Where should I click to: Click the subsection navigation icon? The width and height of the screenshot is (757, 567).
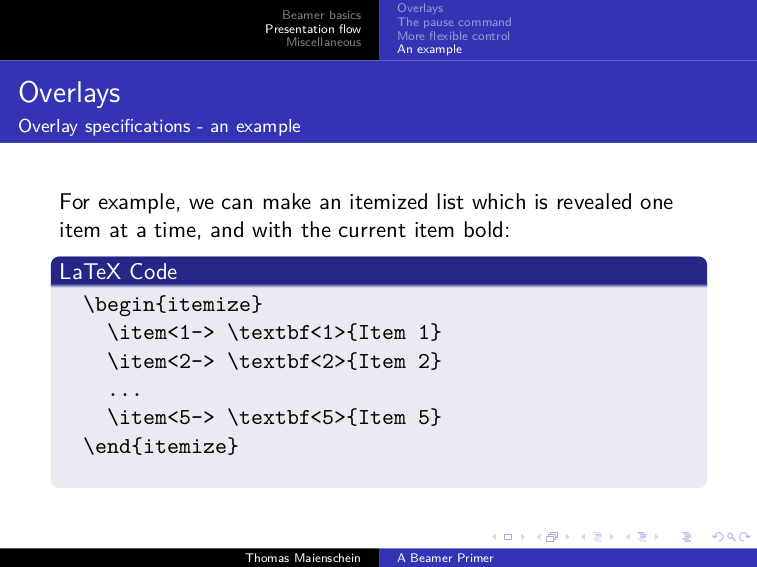tap(600, 538)
